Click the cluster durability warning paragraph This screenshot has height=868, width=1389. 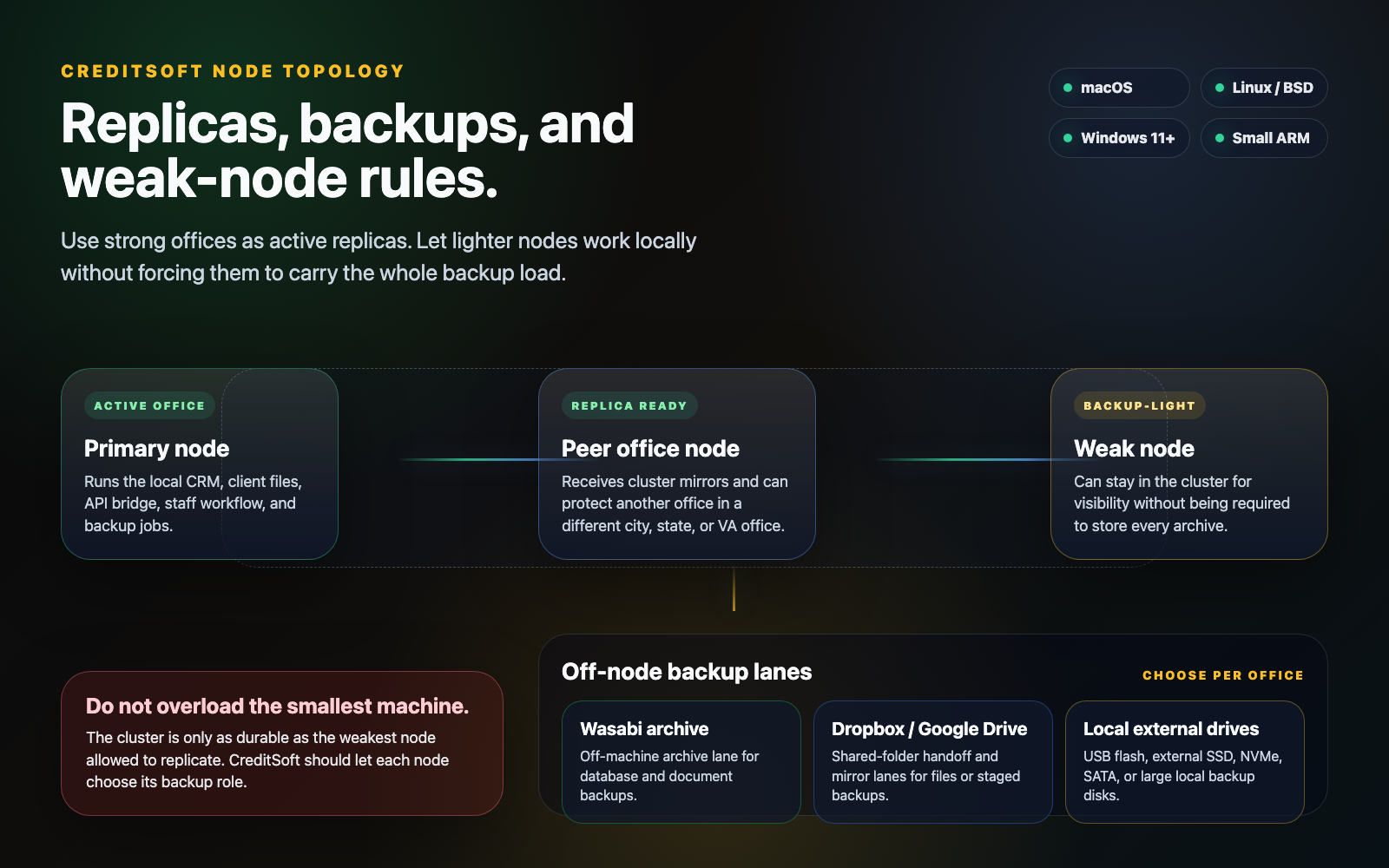click(267, 759)
